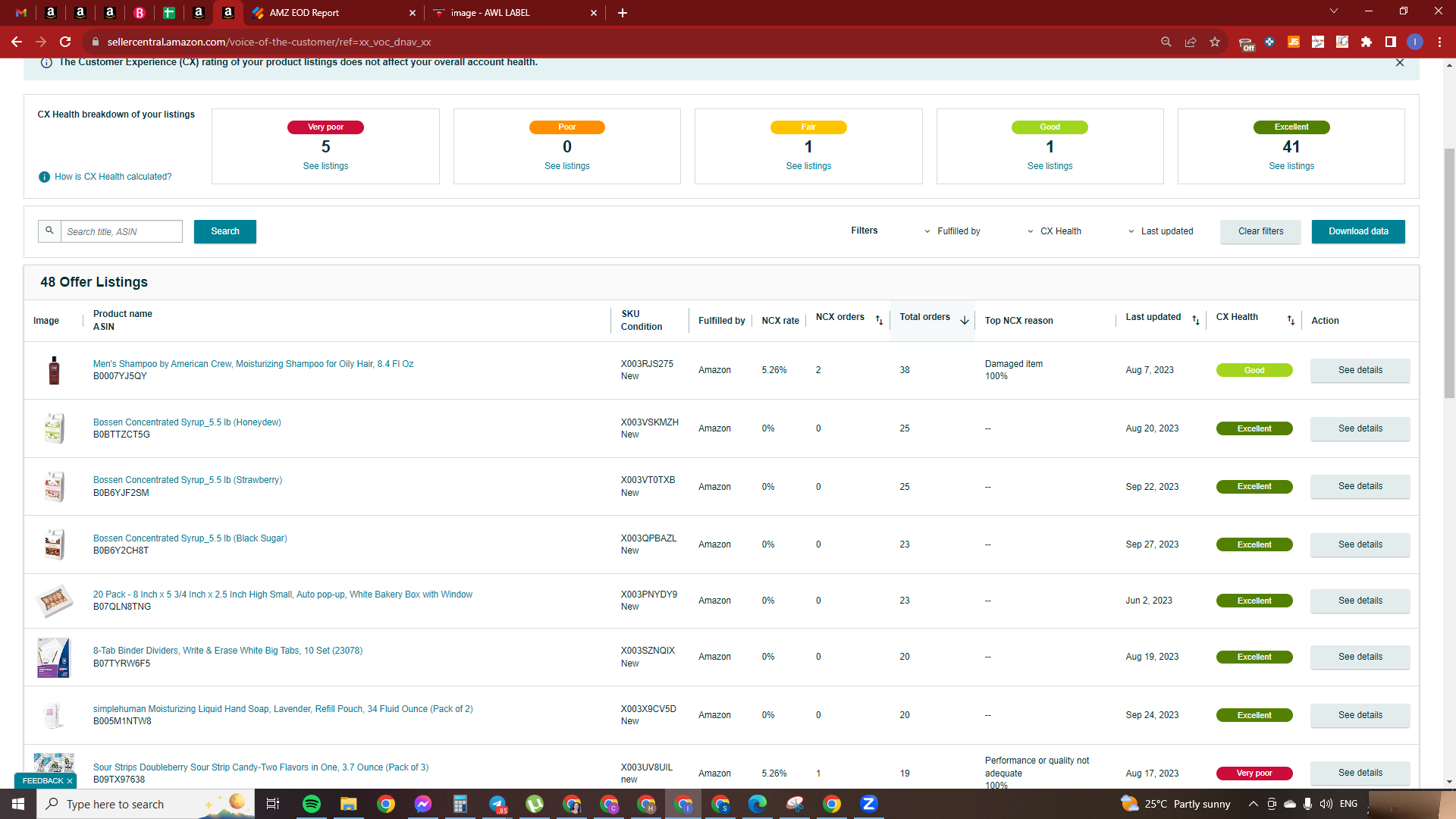This screenshot has height=819, width=1456.
Task: Click Windows Start button
Action: tap(18, 804)
